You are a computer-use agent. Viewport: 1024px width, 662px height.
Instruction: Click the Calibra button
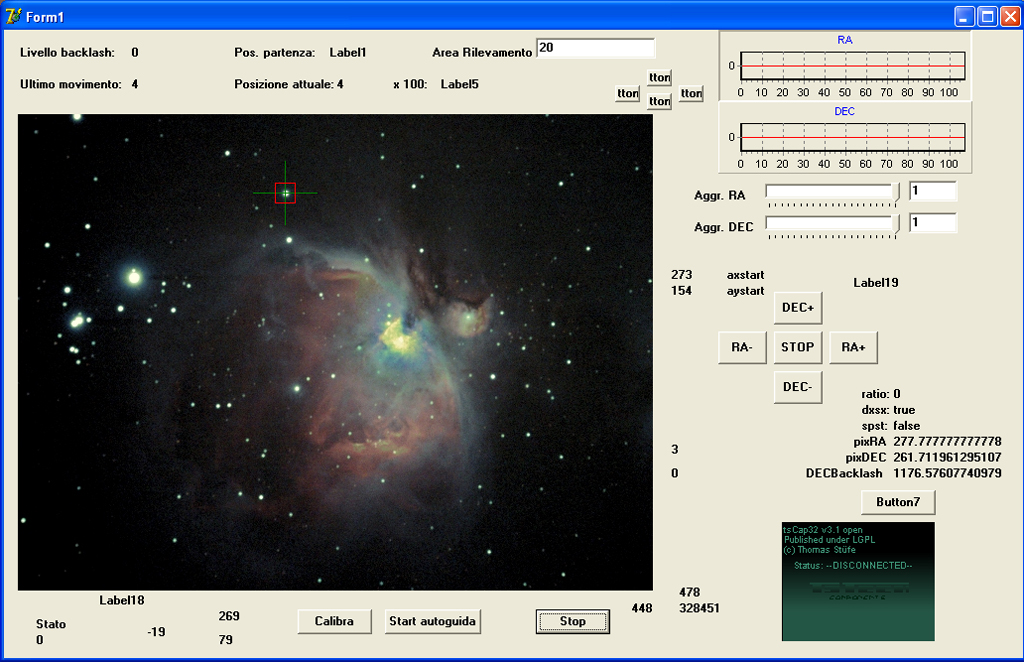[x=334, y=622]
